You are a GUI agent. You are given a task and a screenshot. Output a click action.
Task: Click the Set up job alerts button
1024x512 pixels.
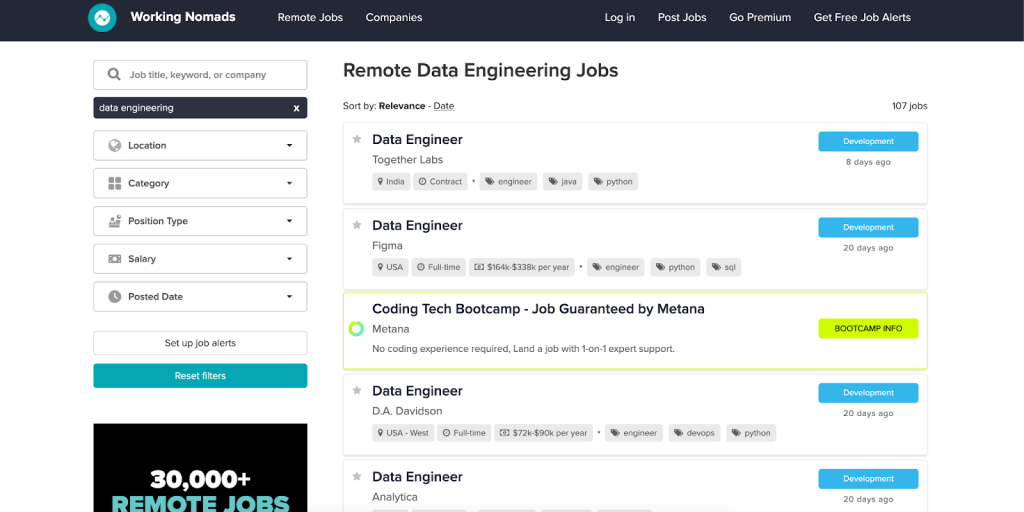200,343
